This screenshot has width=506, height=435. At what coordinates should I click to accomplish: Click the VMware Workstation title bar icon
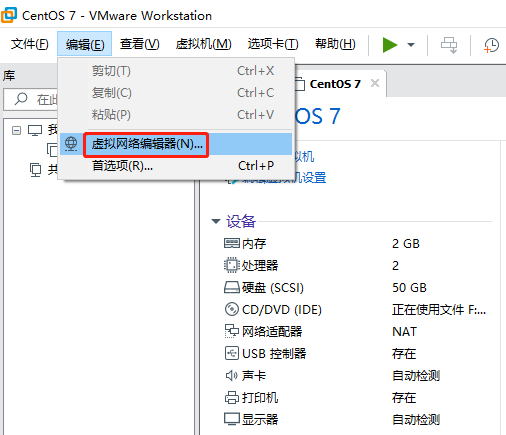[x=9, y=15]
